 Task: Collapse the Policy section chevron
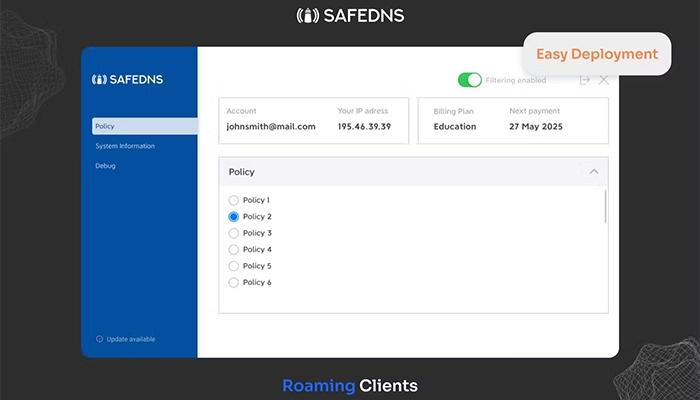(594, 171)
